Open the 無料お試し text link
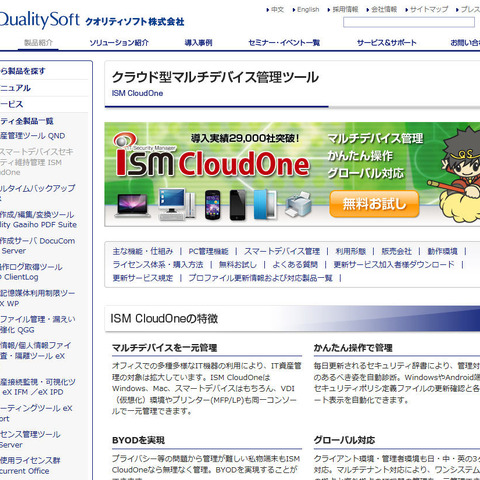The image size is (480, 480). [238, 264]
